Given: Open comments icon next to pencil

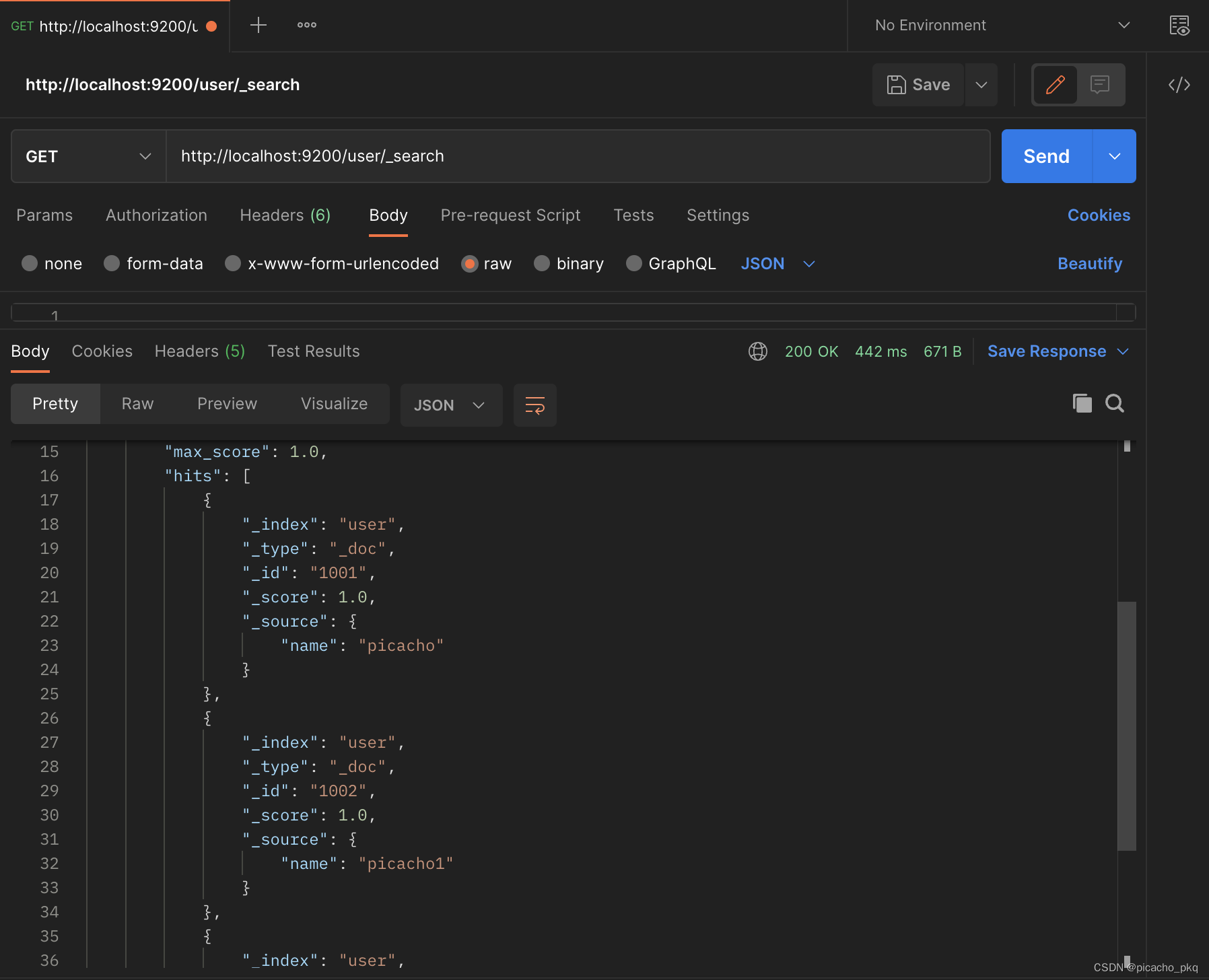Looking at the screenshot, I should click(1100, 85).
